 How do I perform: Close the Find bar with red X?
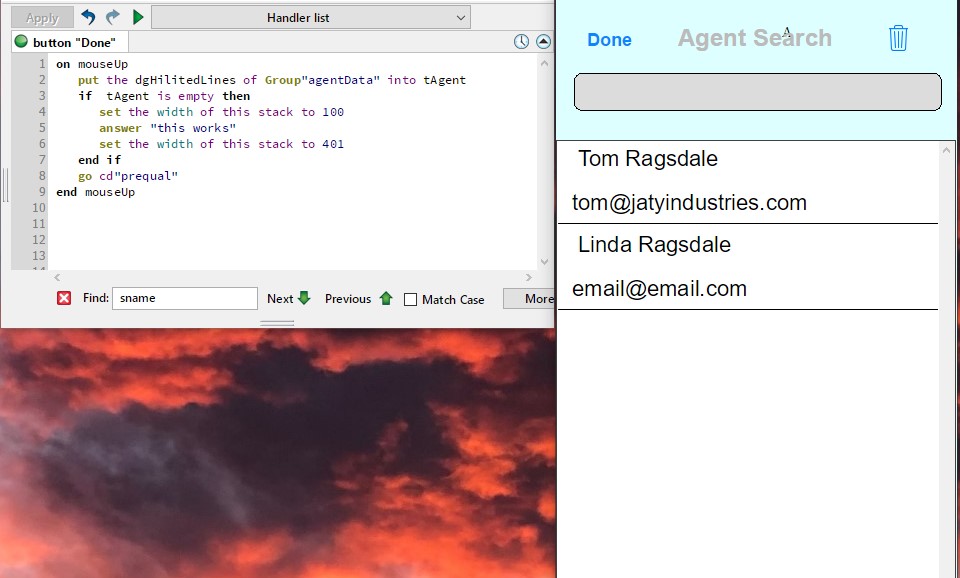[x=64, y=298]
